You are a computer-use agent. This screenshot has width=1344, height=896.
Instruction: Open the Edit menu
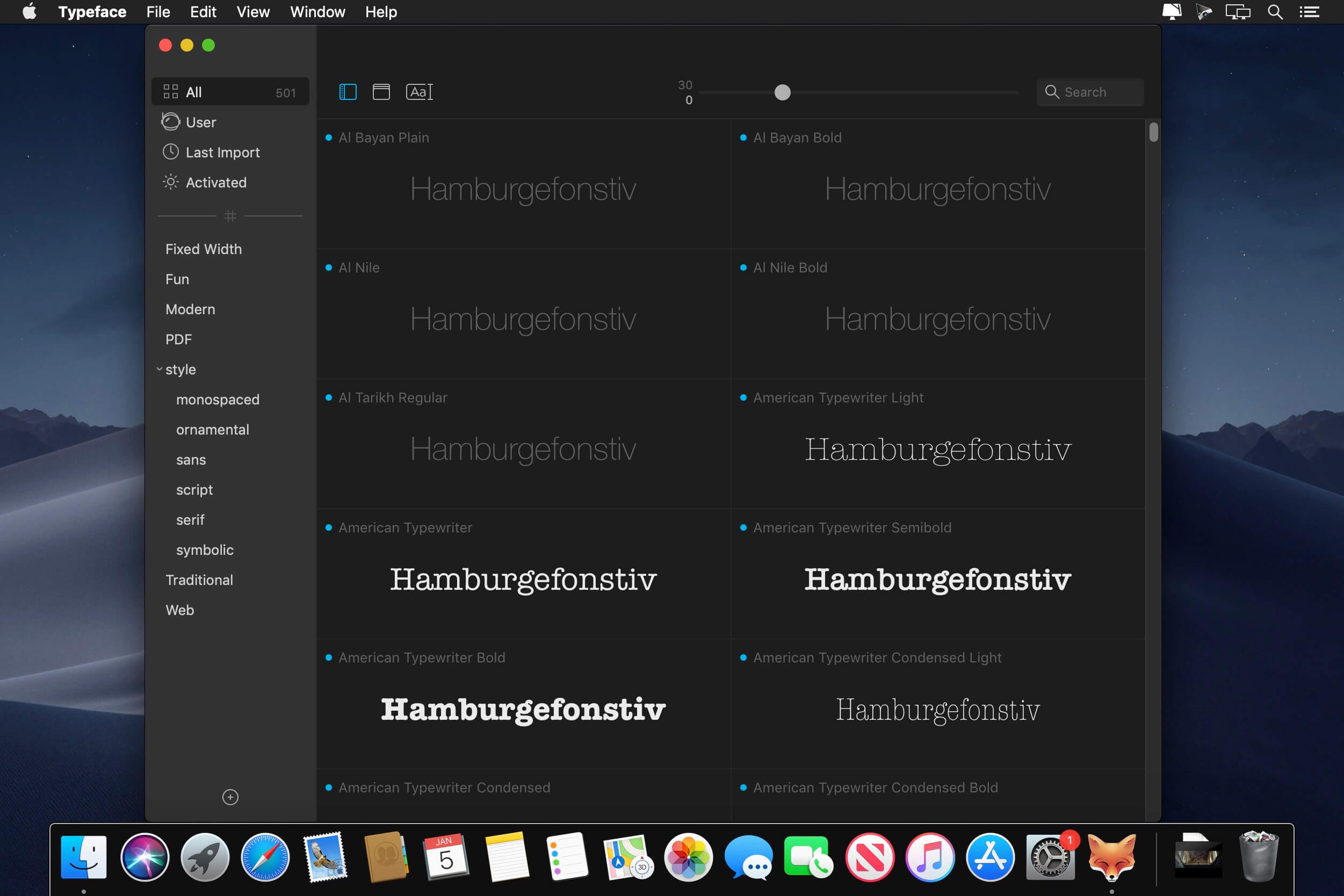203,12
